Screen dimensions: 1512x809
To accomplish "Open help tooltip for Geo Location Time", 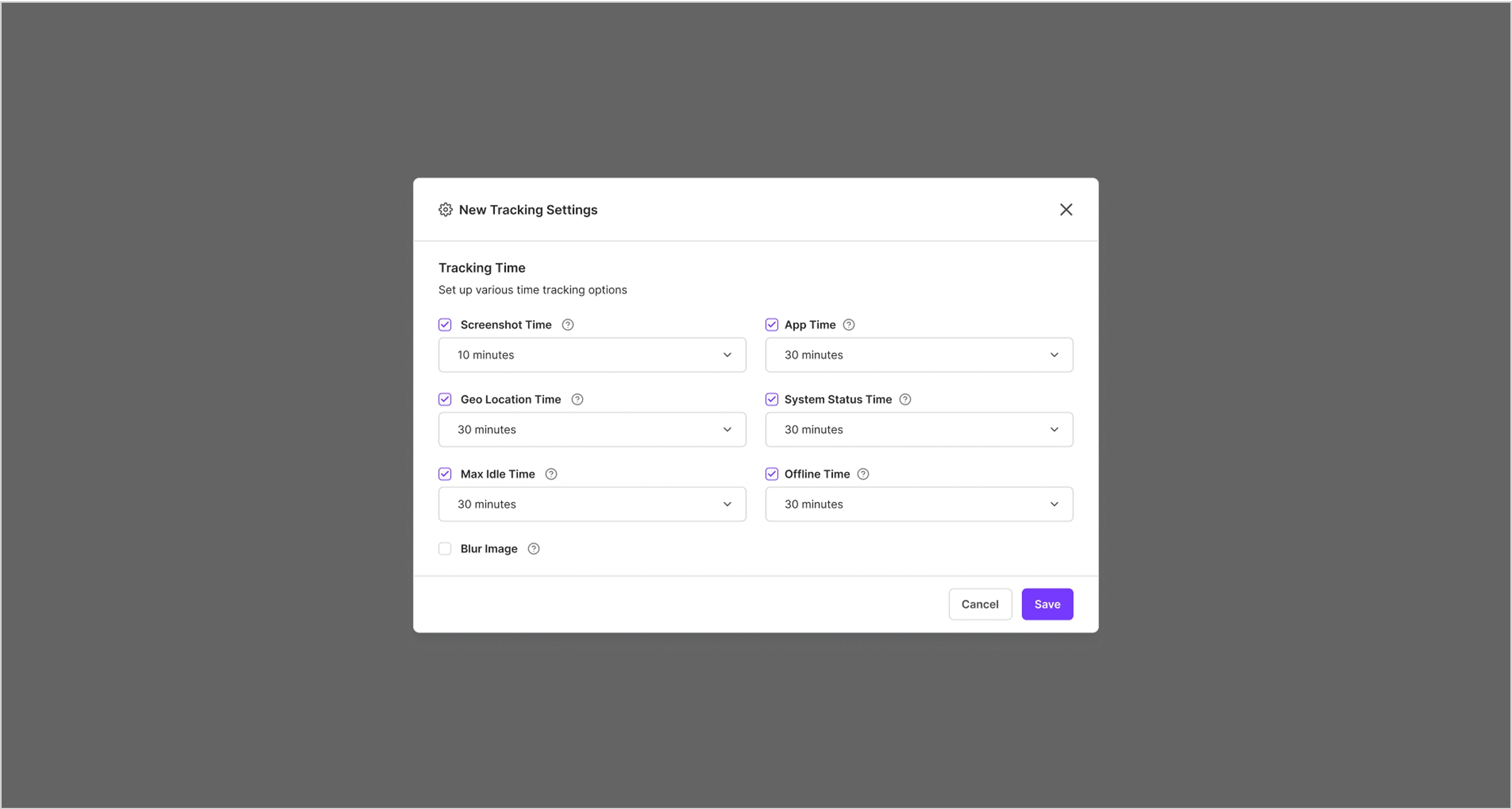I will [577, 399].
